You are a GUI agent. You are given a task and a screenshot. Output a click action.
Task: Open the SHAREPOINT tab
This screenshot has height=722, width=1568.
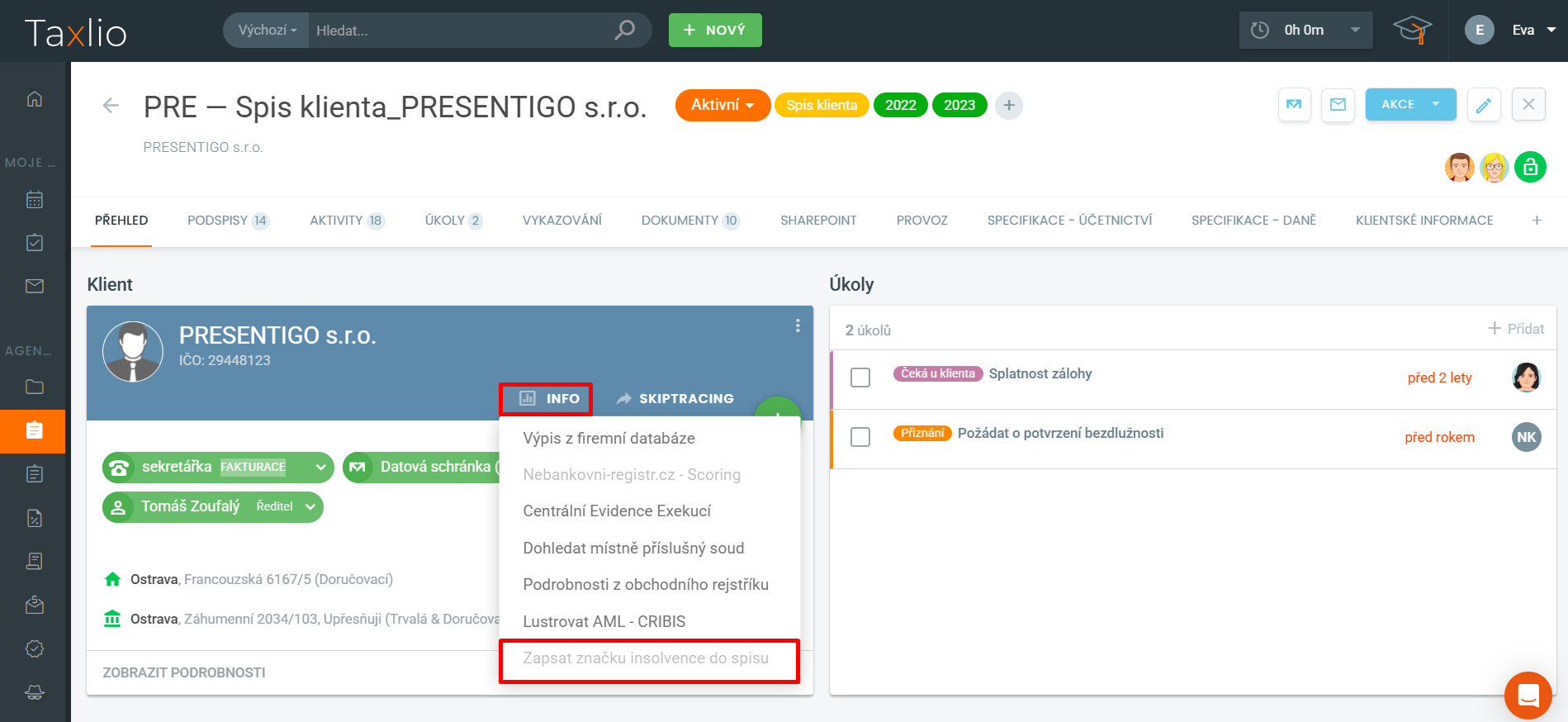tap(818, 221)
